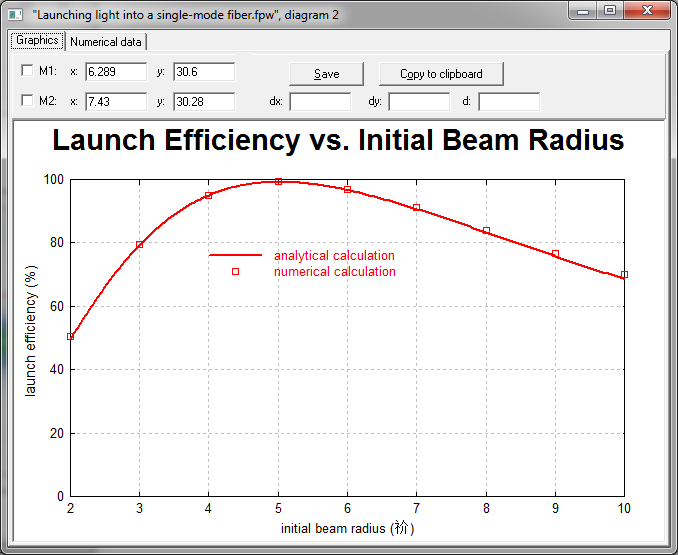Click the 'initial beam radius' axis label
Screen dimensions: 678x555
(x=347, y=528)
